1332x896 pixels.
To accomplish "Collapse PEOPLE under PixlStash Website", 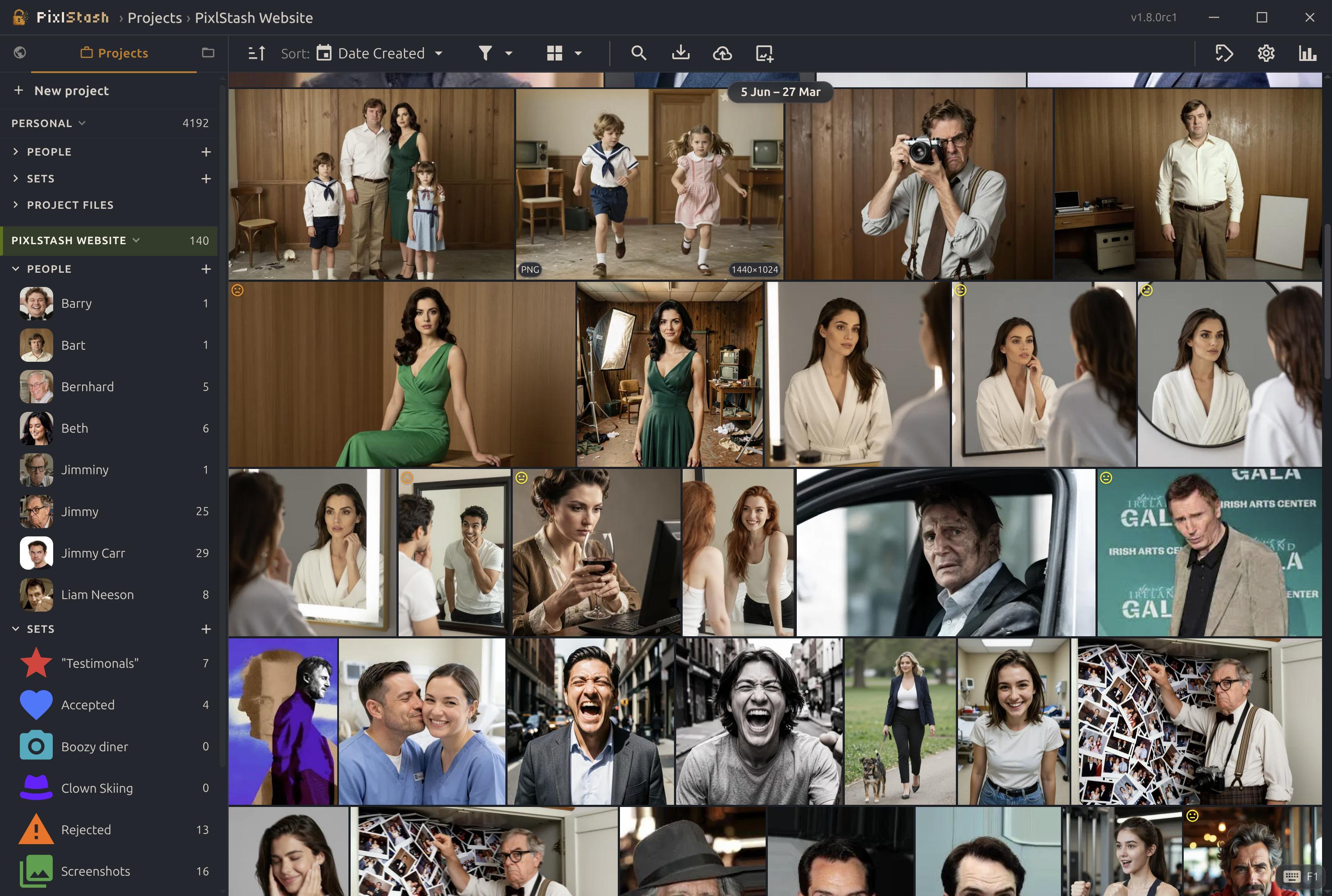I will click(16, 268).
